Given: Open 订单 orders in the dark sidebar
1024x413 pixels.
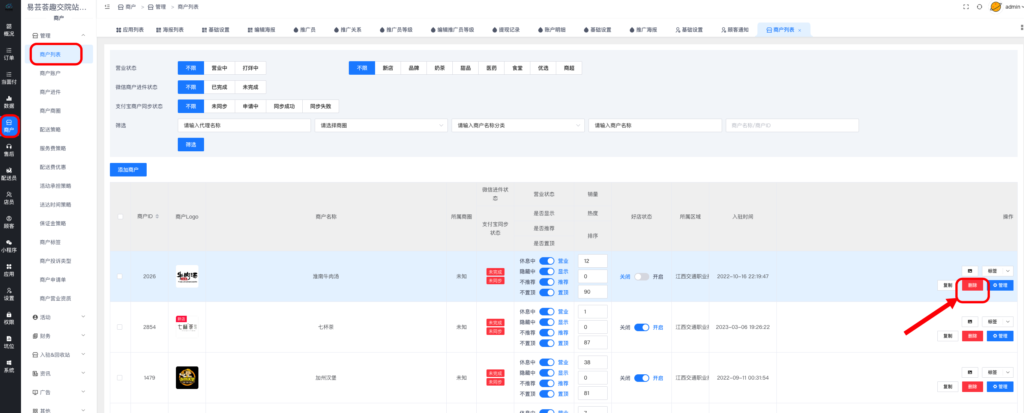Looking at the screenshot, I should [x=9, y=53].
